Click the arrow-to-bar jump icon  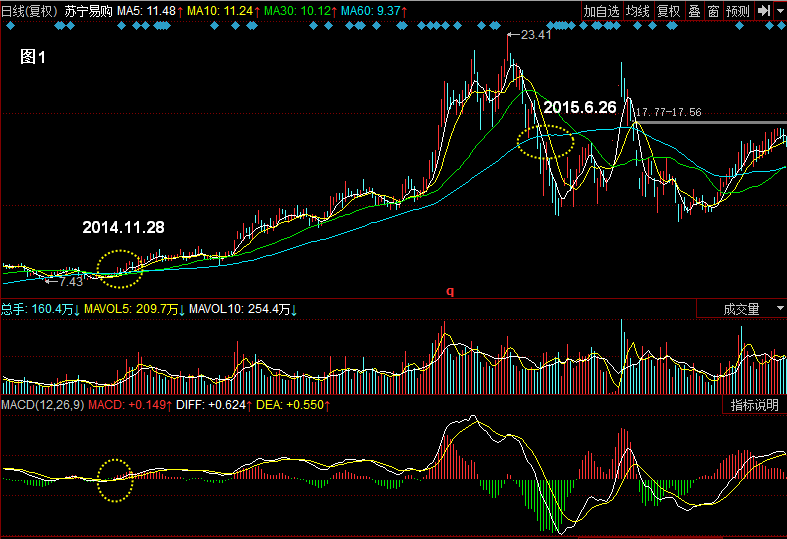(x=763, y=10)
